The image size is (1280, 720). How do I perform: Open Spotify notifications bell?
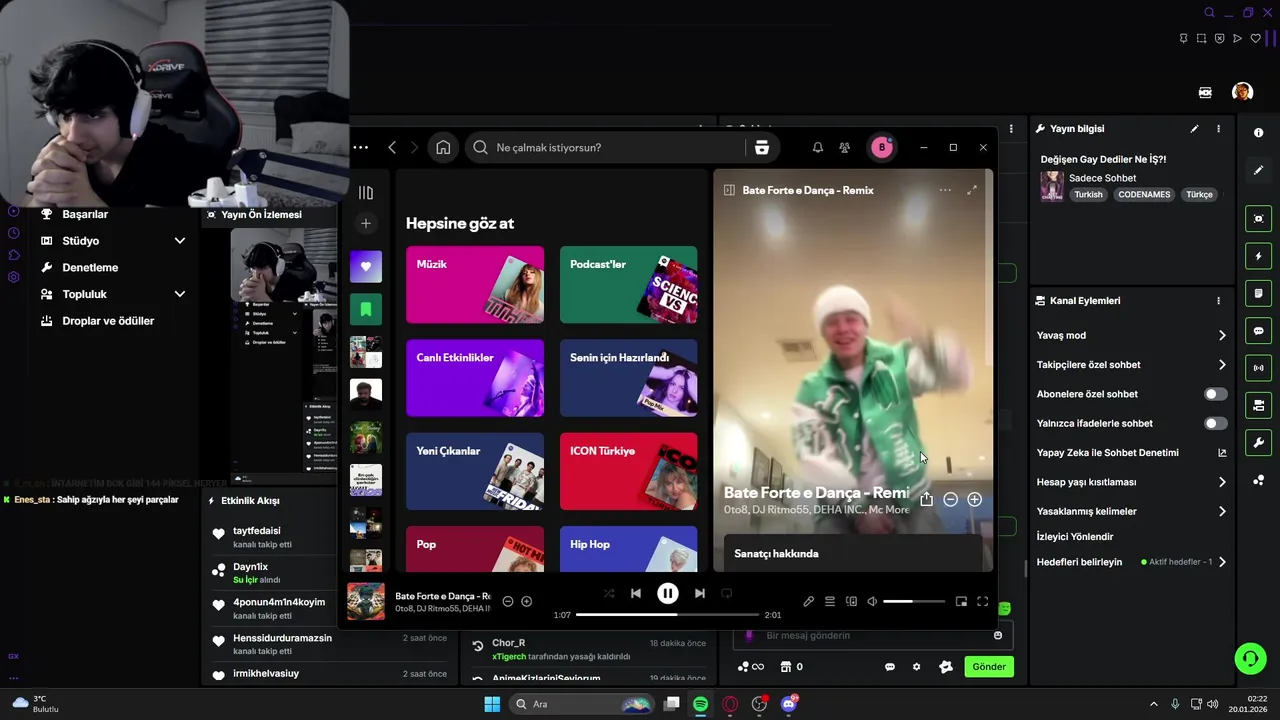click(x=817, y=148)
